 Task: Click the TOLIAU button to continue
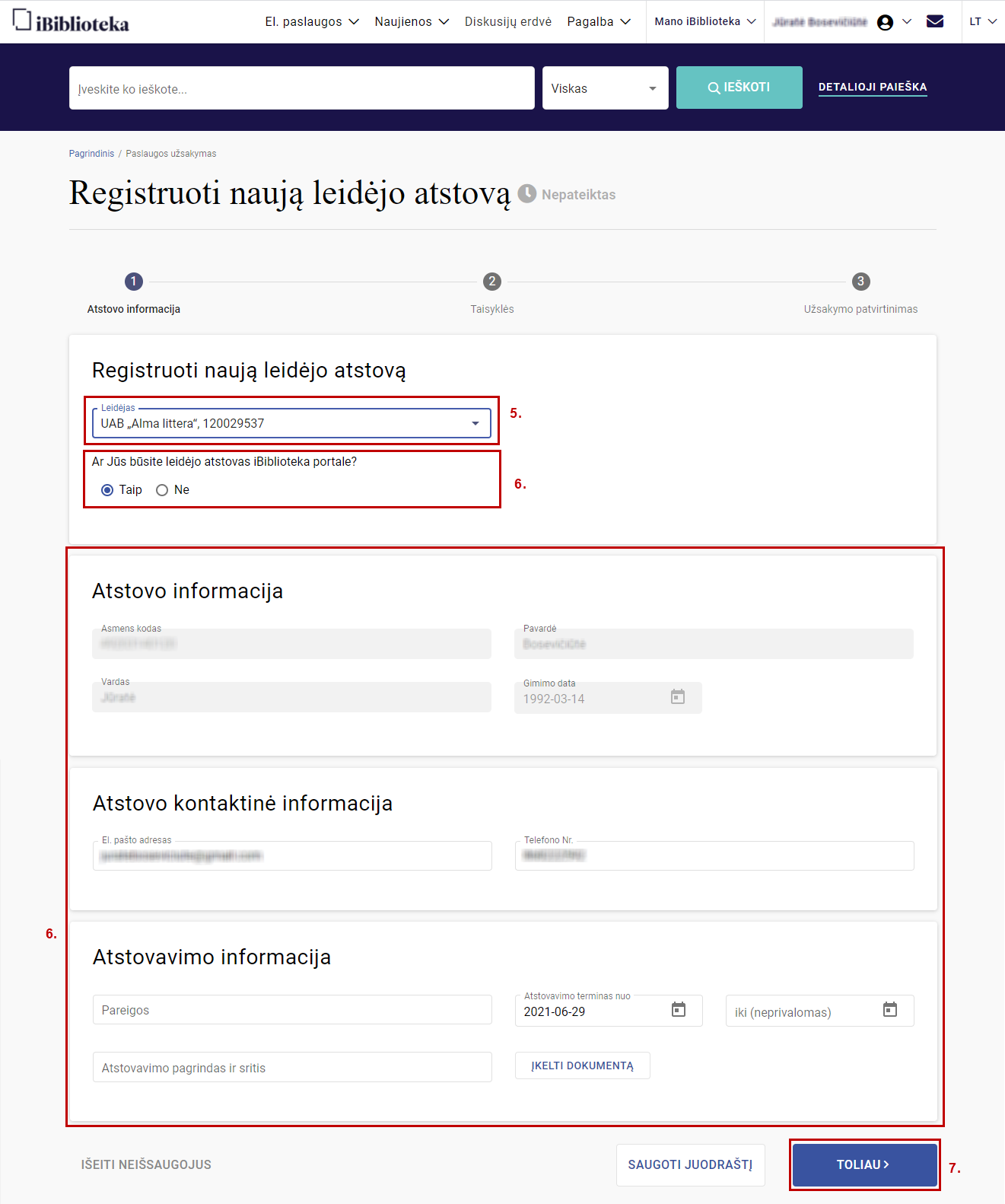point(865,1164)
